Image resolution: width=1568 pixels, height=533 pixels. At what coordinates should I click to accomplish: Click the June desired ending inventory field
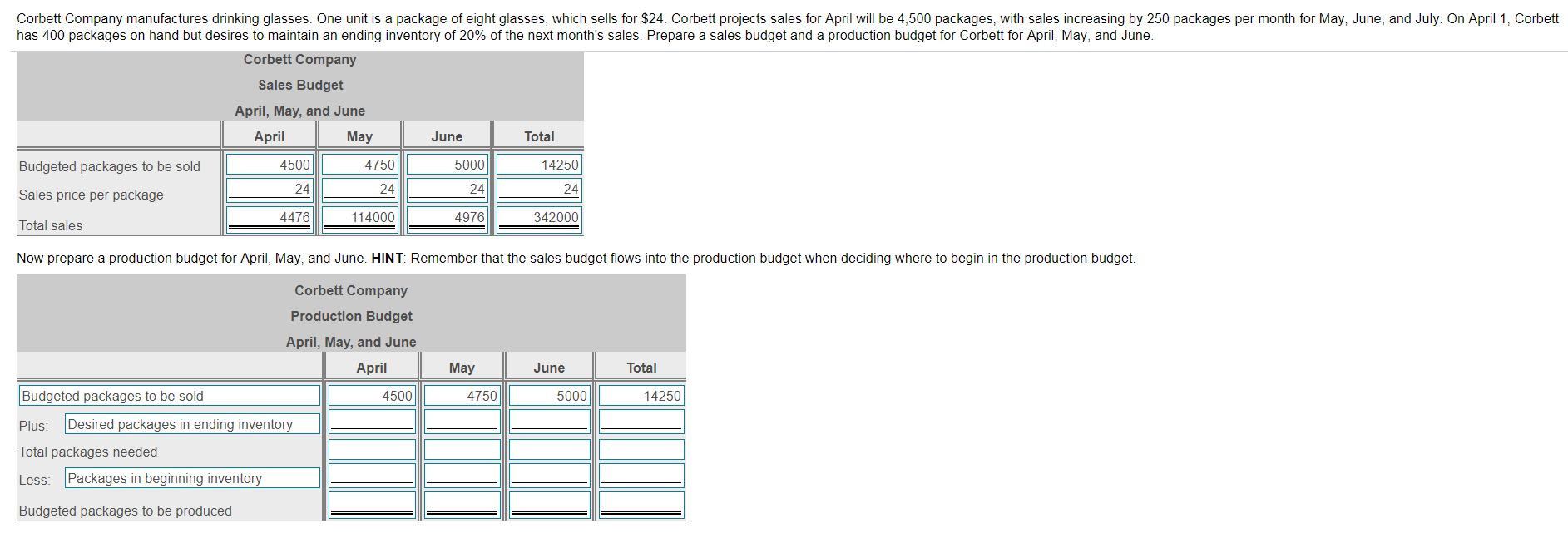[549, 422]
